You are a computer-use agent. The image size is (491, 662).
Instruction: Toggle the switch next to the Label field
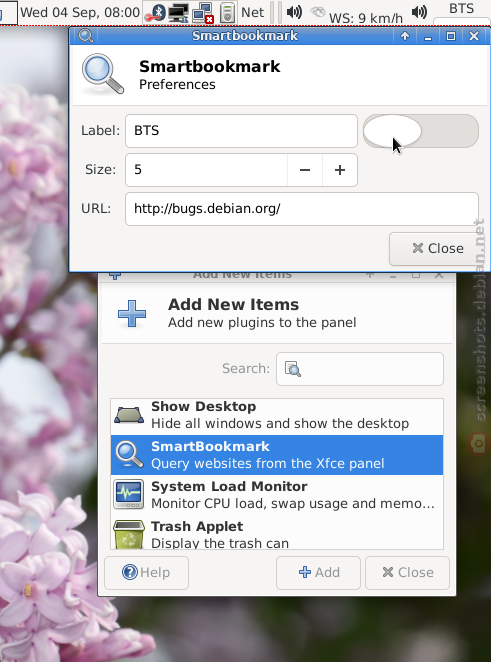tap(420, 131)
